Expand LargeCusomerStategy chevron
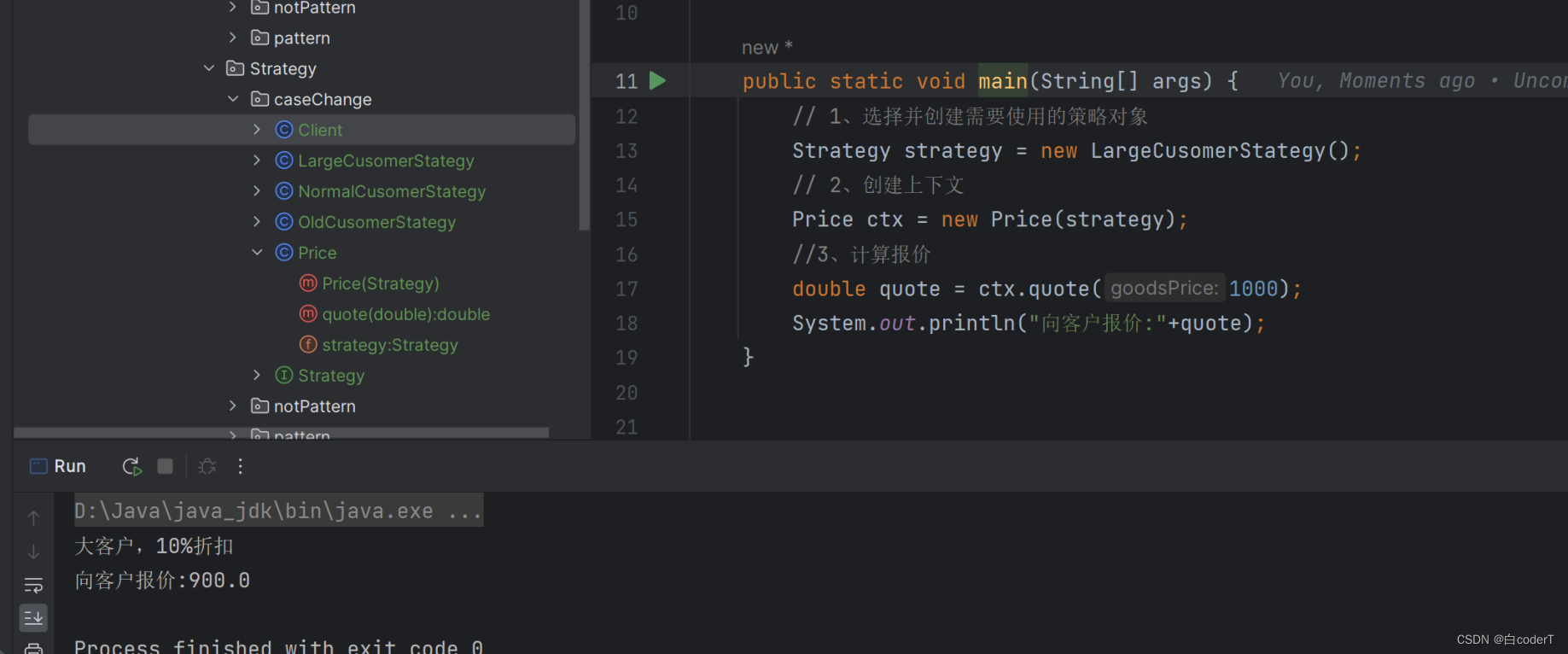The width and height of the screenshot is (1568, 654). (x=257, y=161)
